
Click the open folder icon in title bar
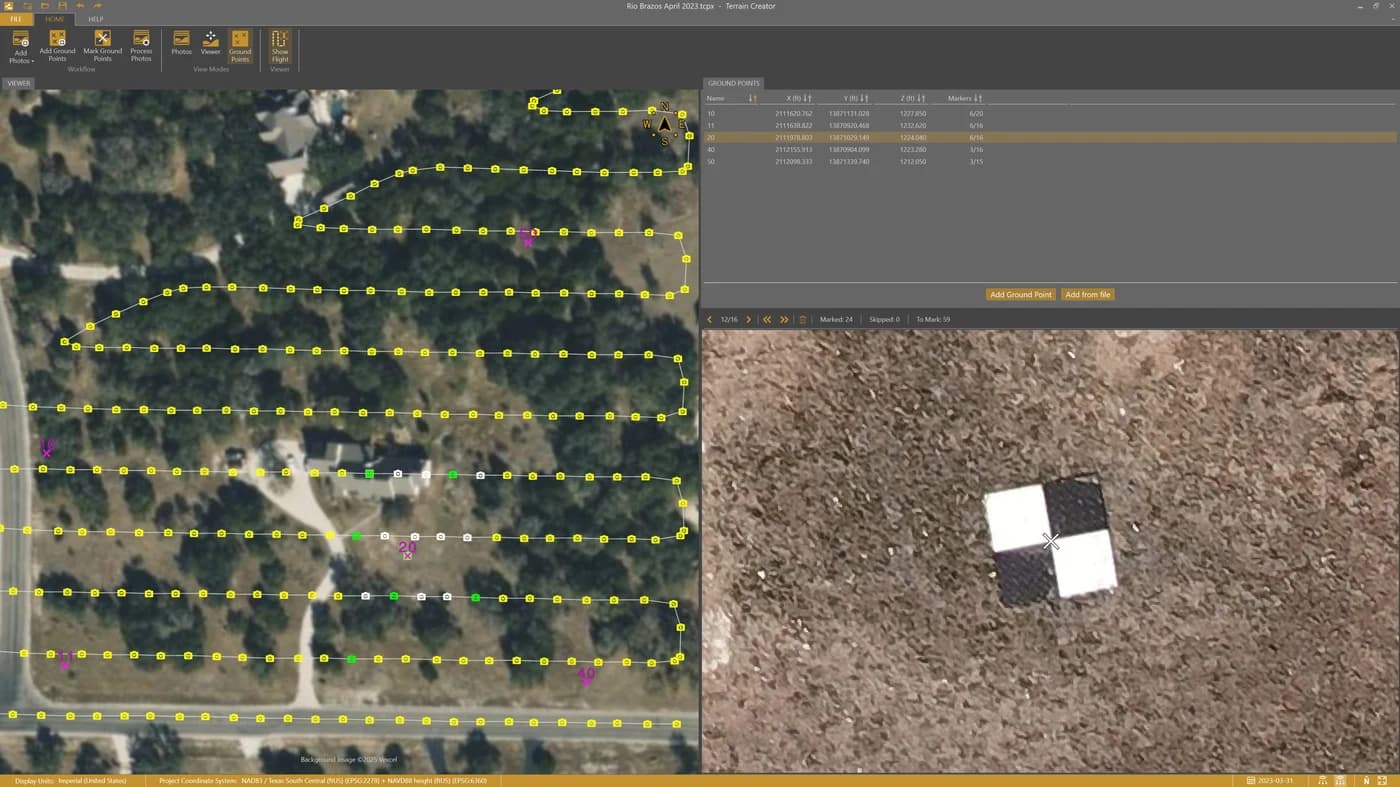[x=45, y=6]
